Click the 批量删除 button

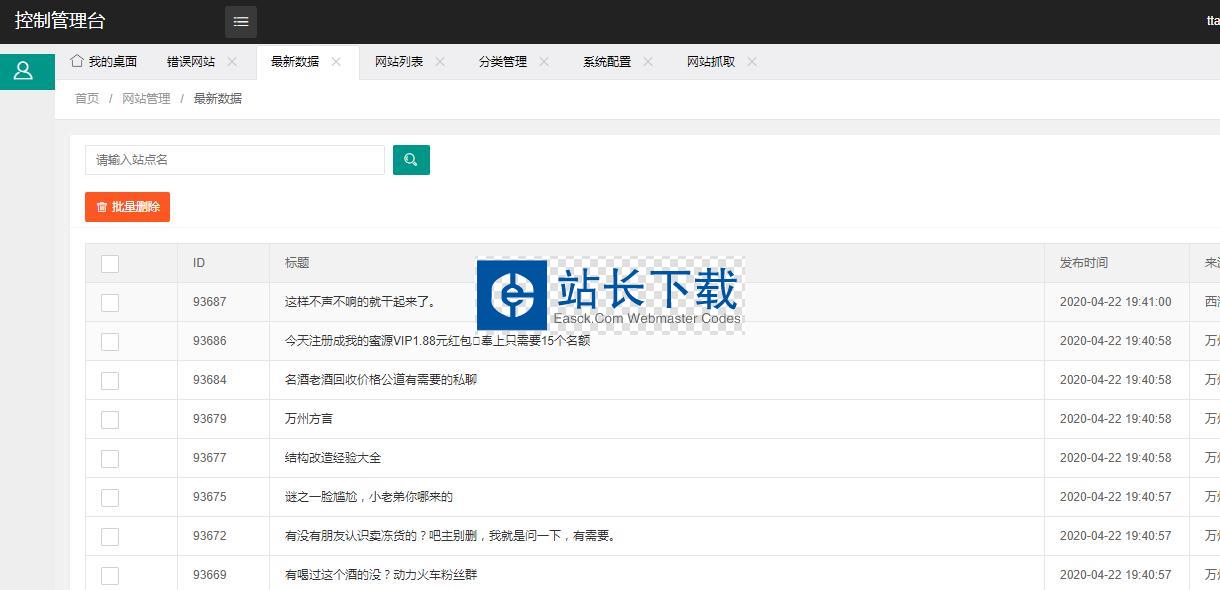[127, 207]
